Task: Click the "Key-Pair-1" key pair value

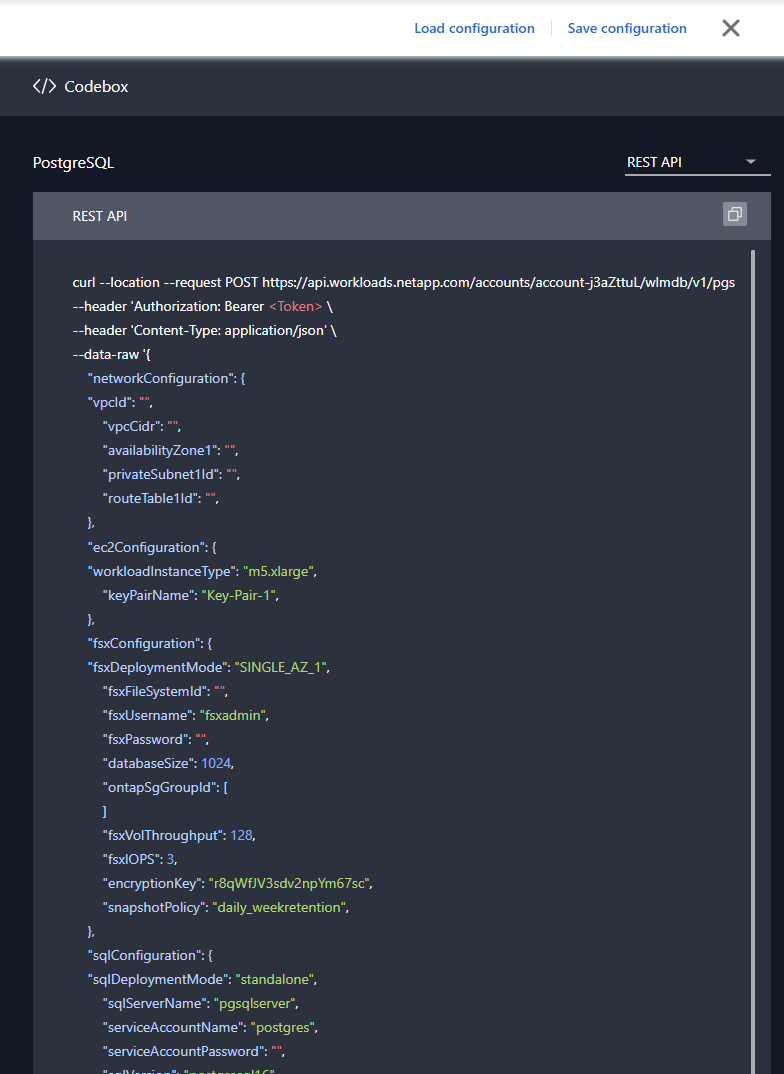Action: [x=239, y=595]
